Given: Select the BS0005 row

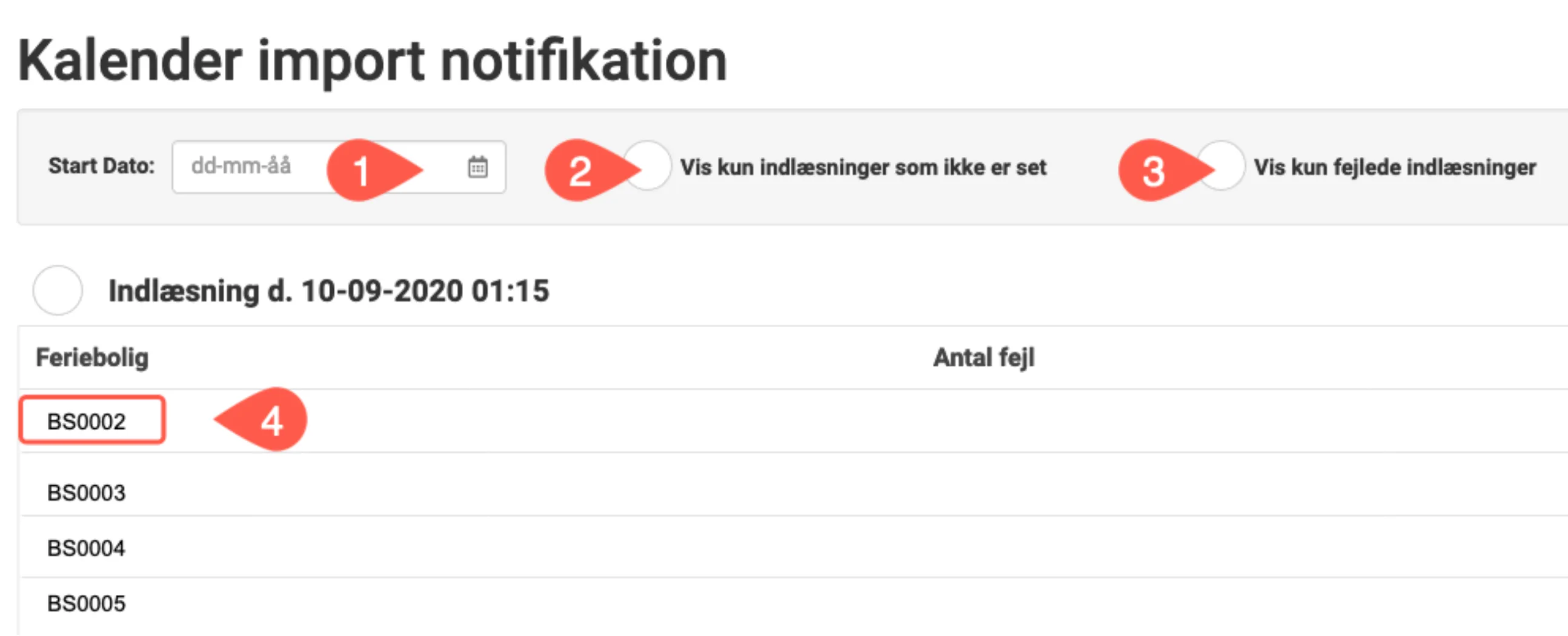Looking at the screenshot, I should coord(86,603).
